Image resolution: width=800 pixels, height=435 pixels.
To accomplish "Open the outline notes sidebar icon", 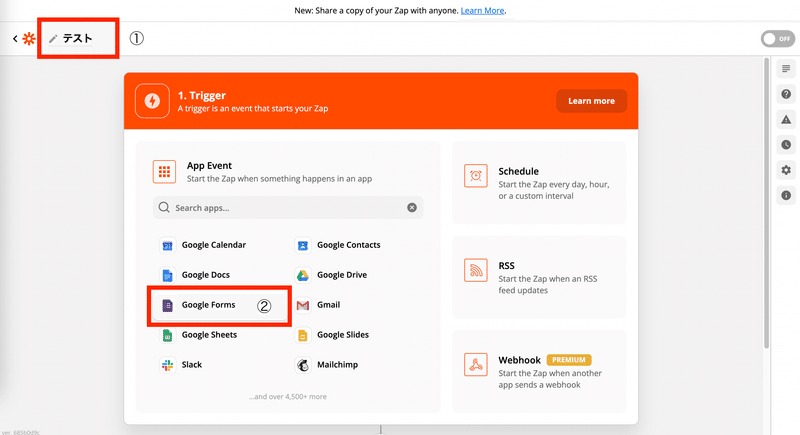I will 786,68.
